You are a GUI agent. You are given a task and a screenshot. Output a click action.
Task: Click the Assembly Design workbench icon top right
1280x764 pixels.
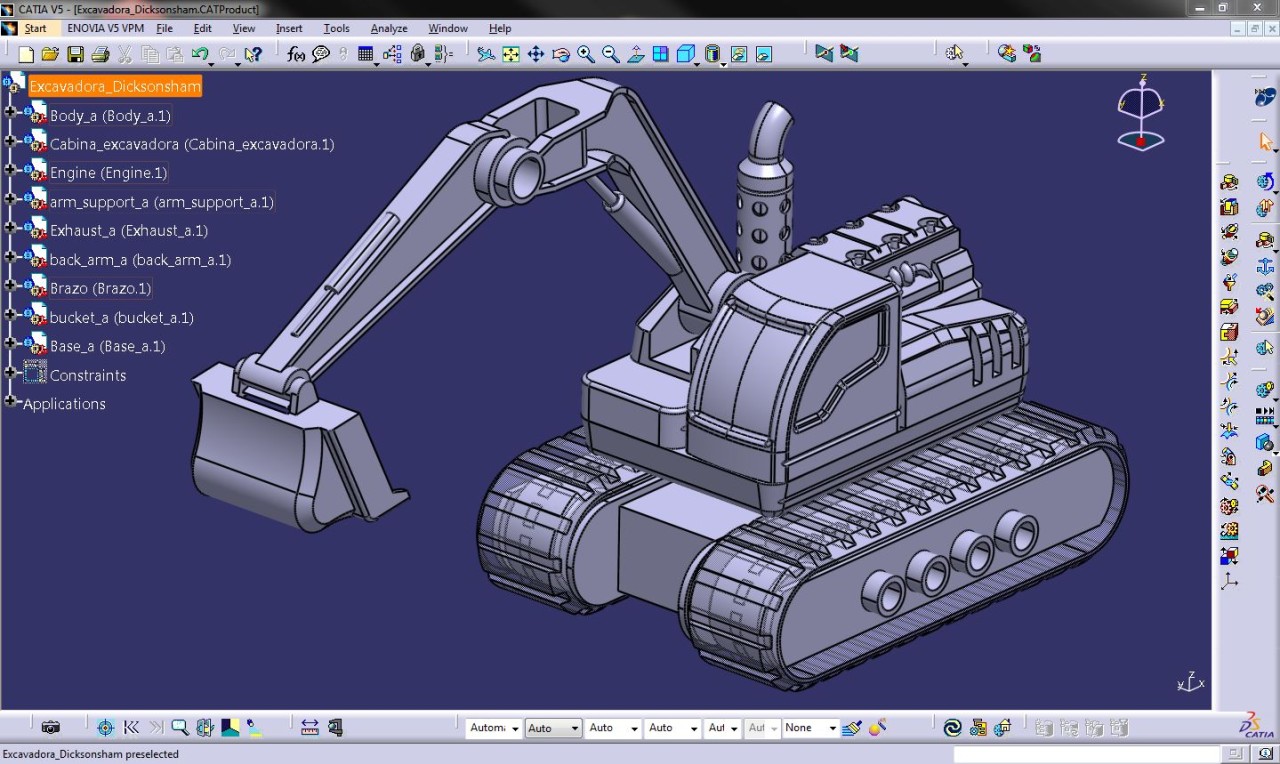pyautogui.click(x=1265, y=97)
